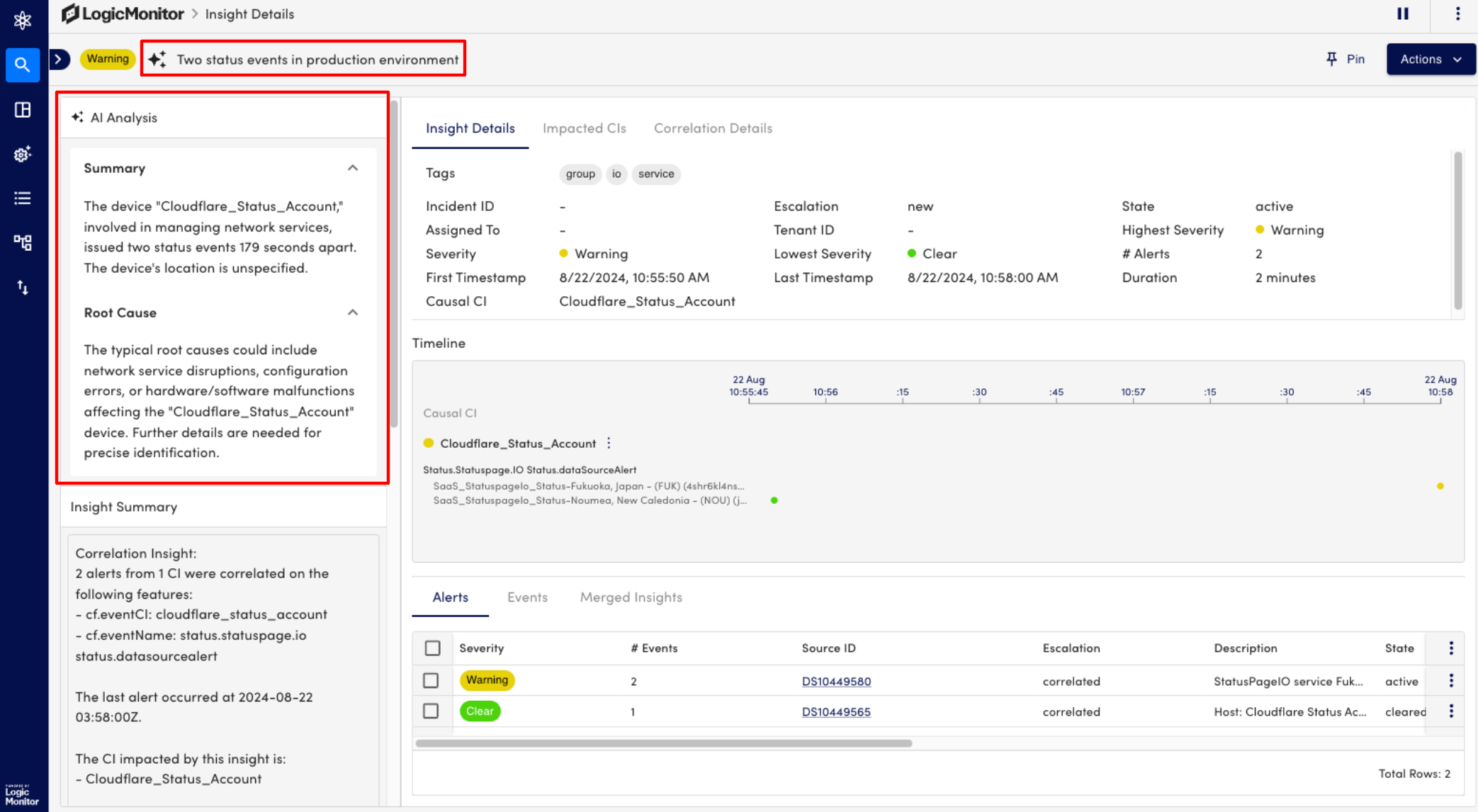Viewport: 1478px width, 812px height.
Task: Click the Insight Details breadcrumb
Action: pyautogui.click(x=249, y=13)
